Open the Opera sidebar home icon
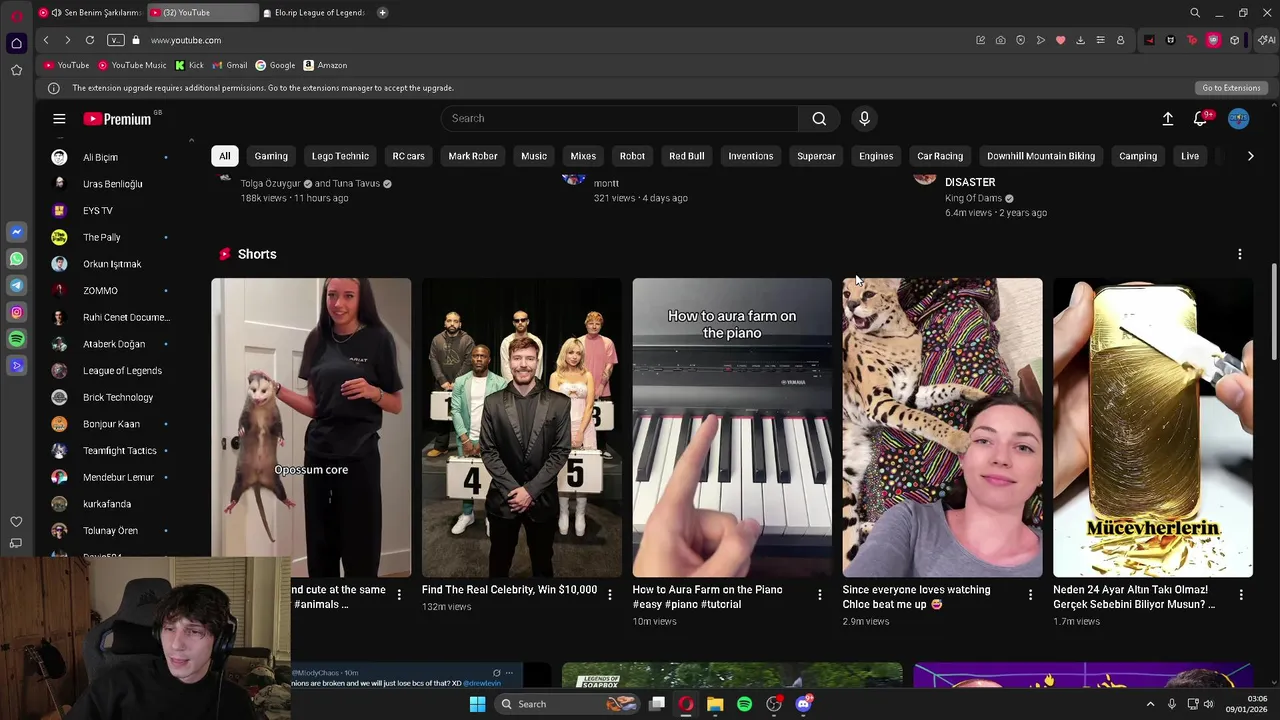This screenshot has width=1280, height=720. [16, 43]
